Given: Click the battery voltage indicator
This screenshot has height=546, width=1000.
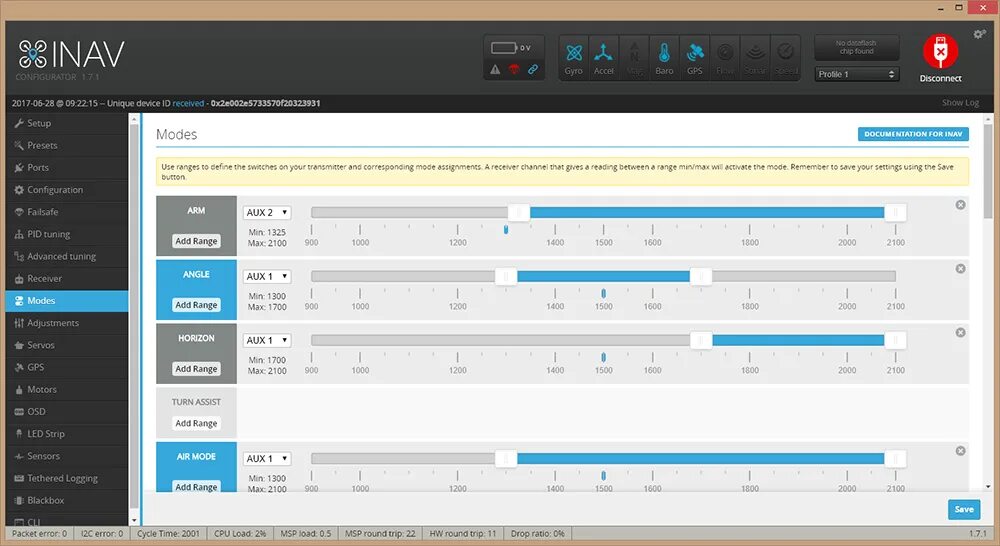Looking at the screenshot, I should (510, 48).
